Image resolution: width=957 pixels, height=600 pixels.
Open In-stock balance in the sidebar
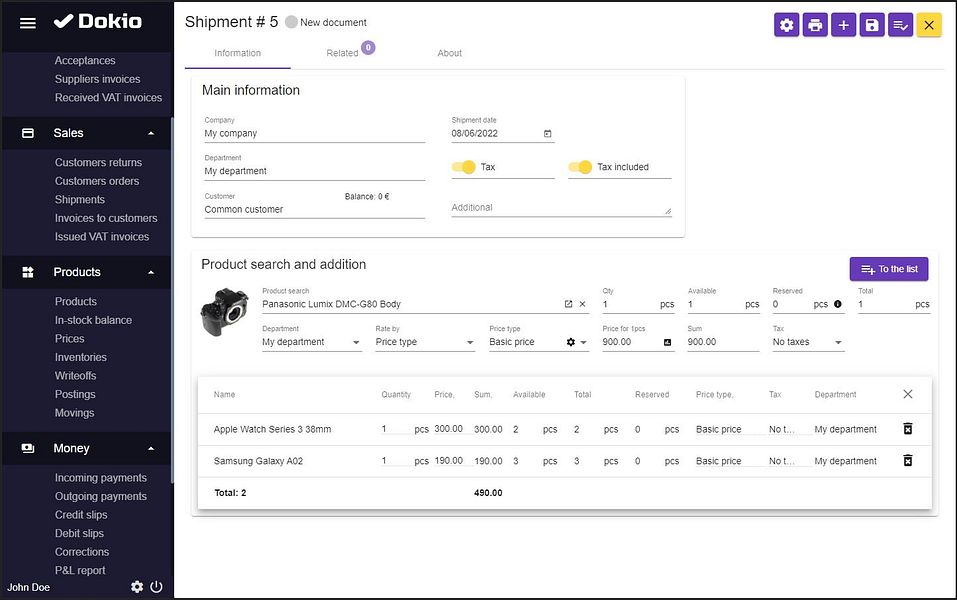(93, 320)
